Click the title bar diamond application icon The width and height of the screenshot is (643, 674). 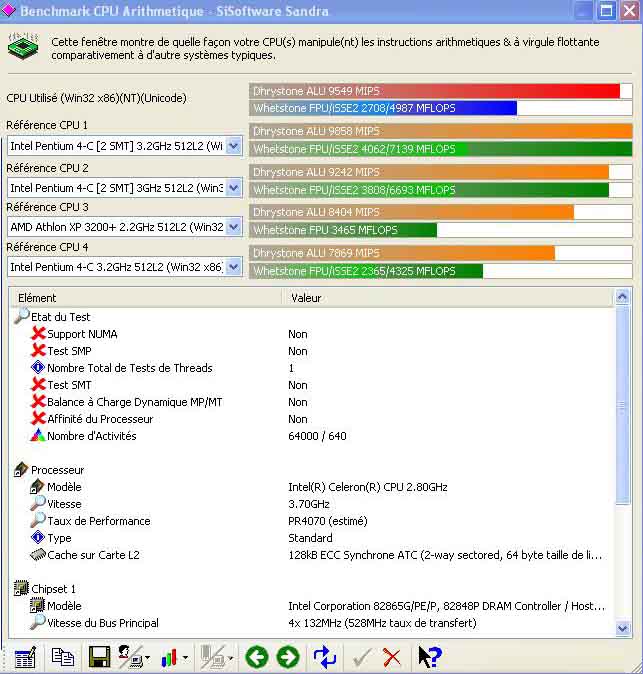point(9,10)
